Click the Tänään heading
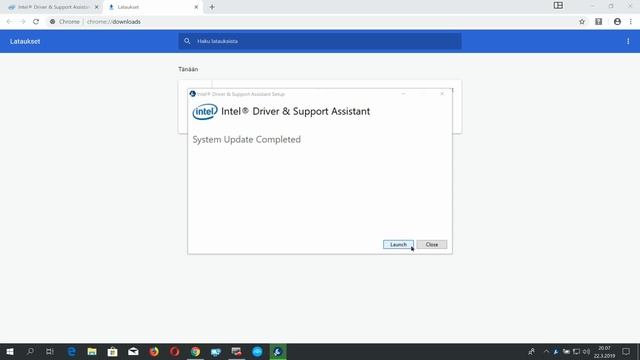The image size is (640, 360). 188,69
